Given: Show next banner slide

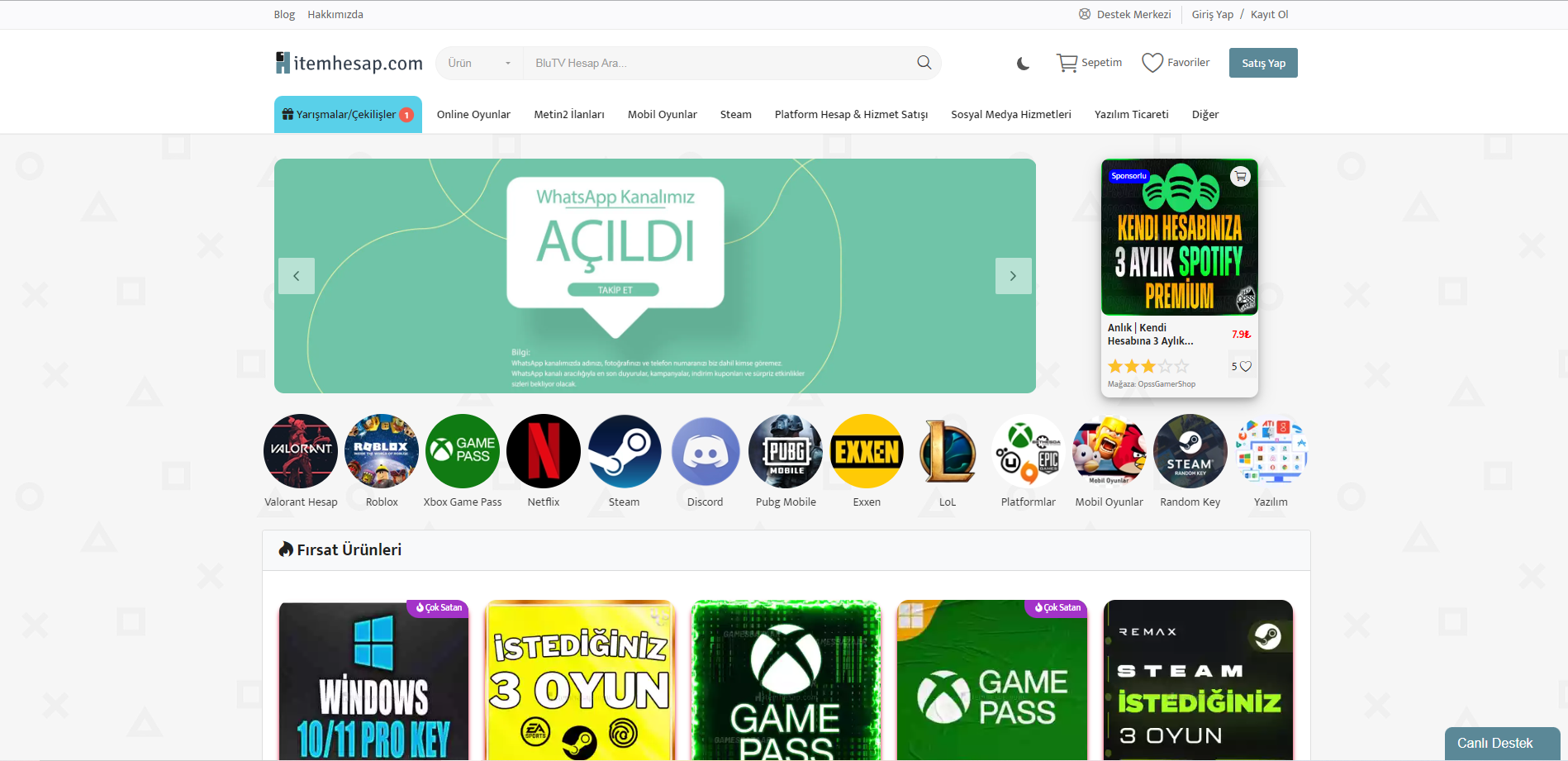Looking at the screenshot, I should pos(1013,276).
